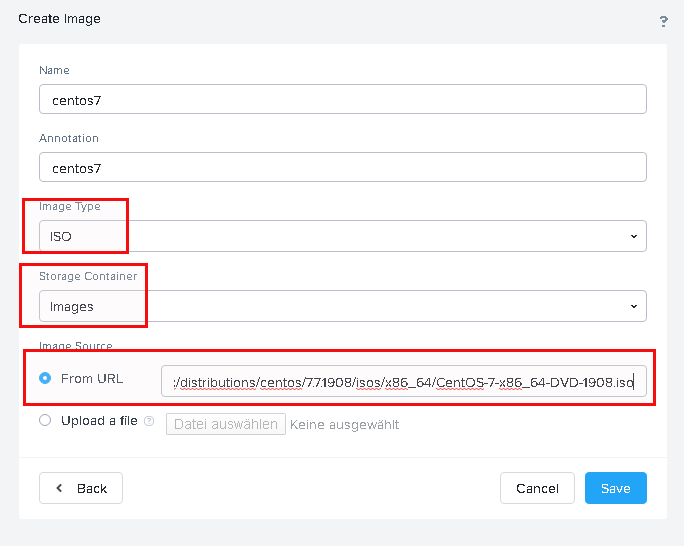Click the Create Image dialog title

[x=59, y=19]
